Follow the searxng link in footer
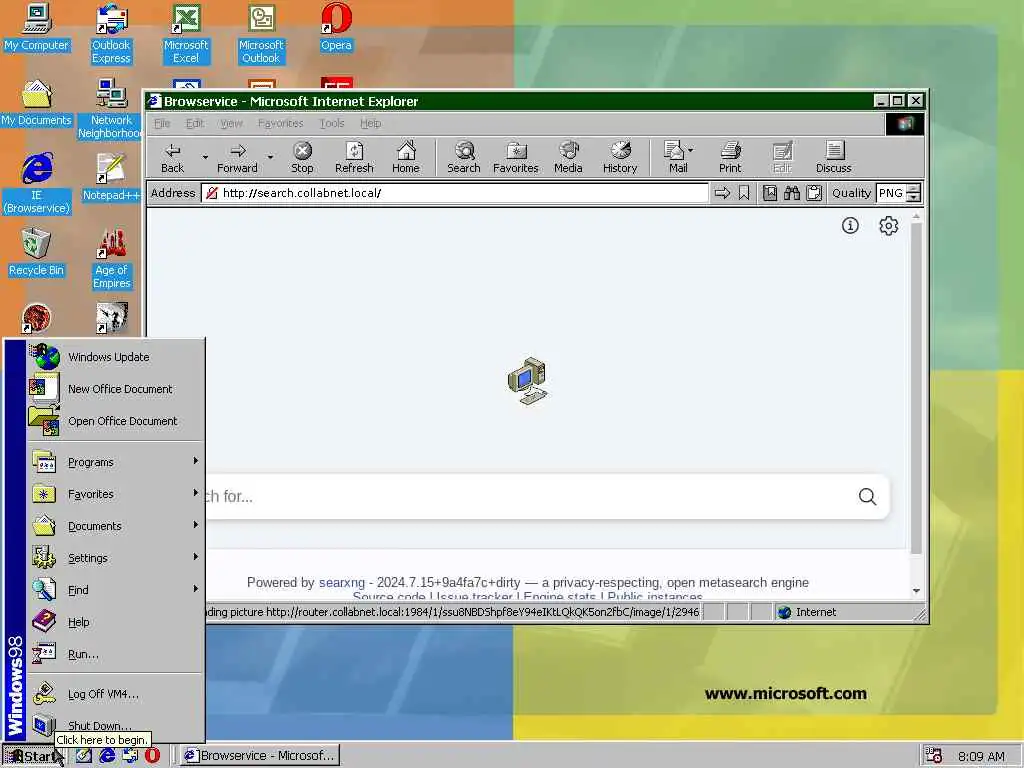The image size is (1024, 768). click(x=342, y=583)
